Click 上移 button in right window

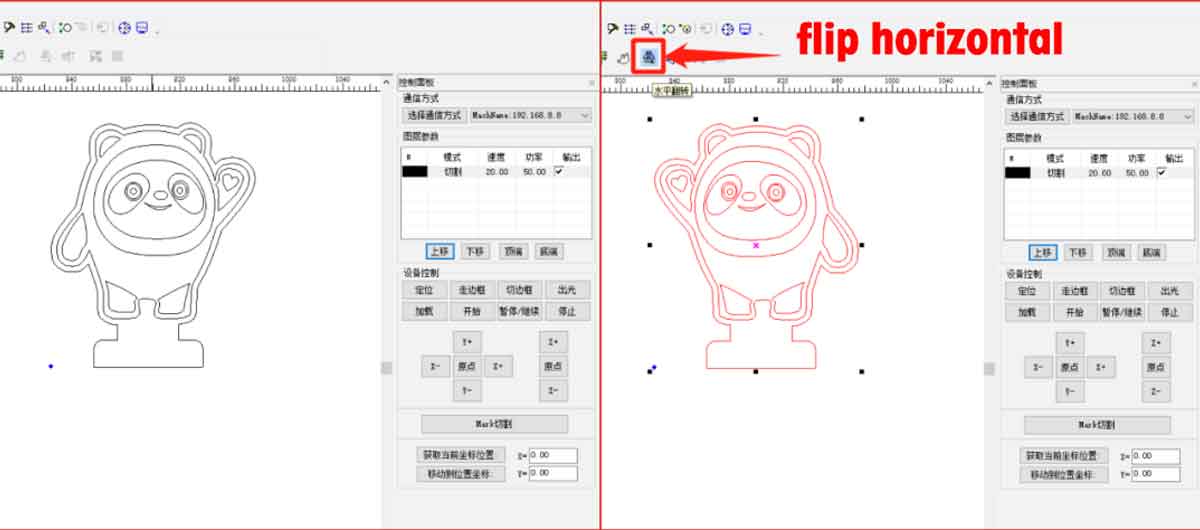click(x=1045, y=253)
